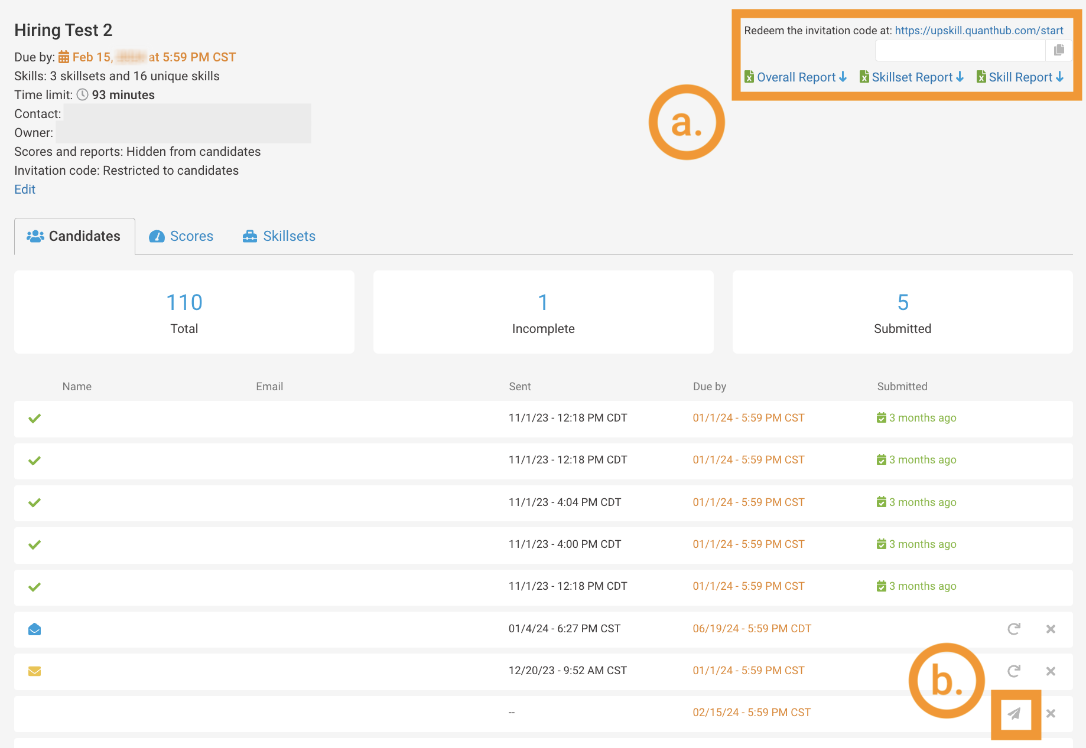Switch to the Candidates tab

(x=74, y=236)
